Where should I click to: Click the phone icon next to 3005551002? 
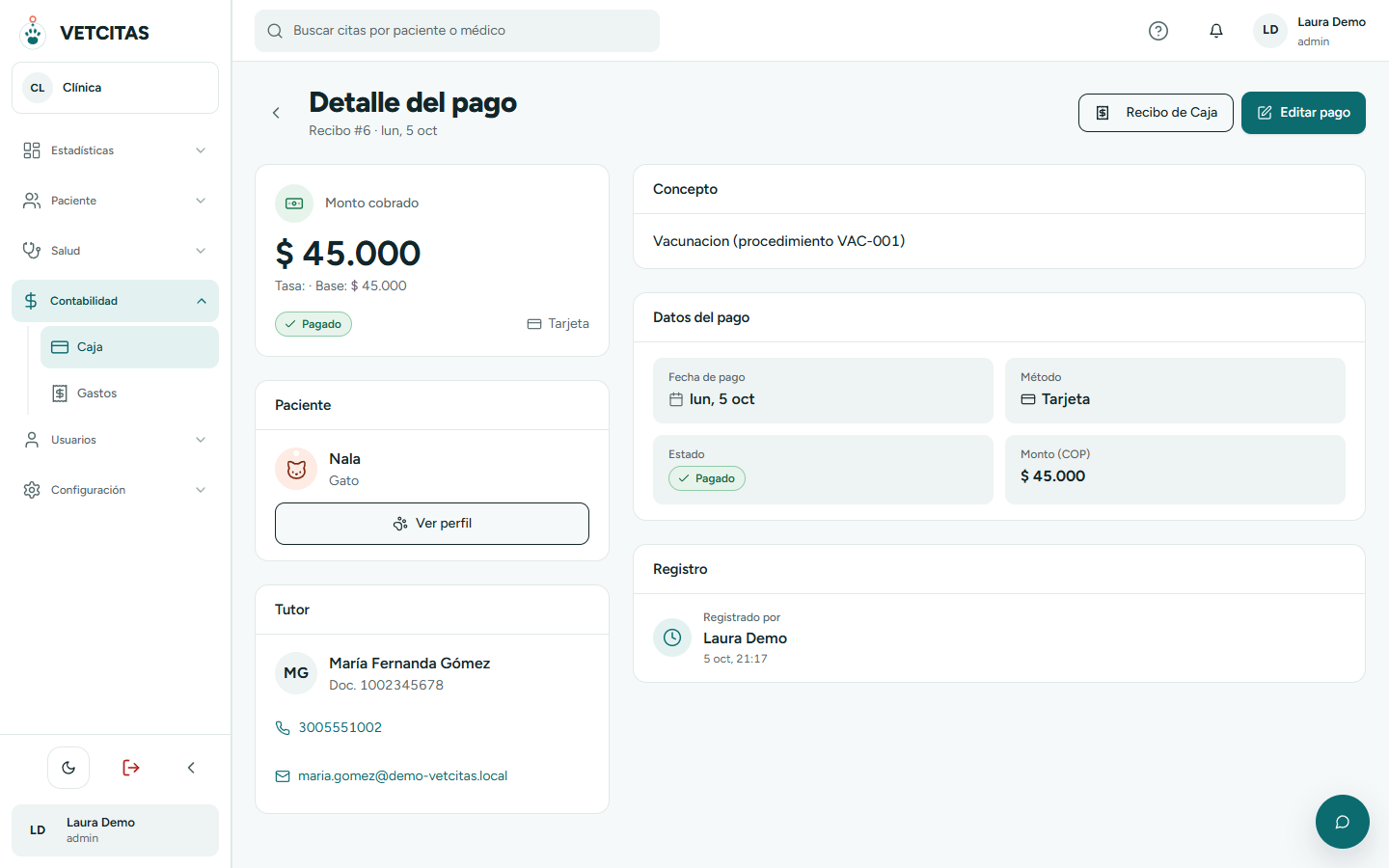(x=283, y=728)
